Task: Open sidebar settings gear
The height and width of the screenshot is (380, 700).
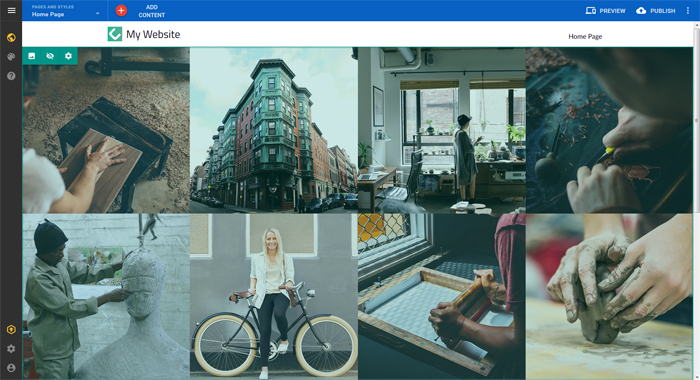Action: tap(11, 349)
